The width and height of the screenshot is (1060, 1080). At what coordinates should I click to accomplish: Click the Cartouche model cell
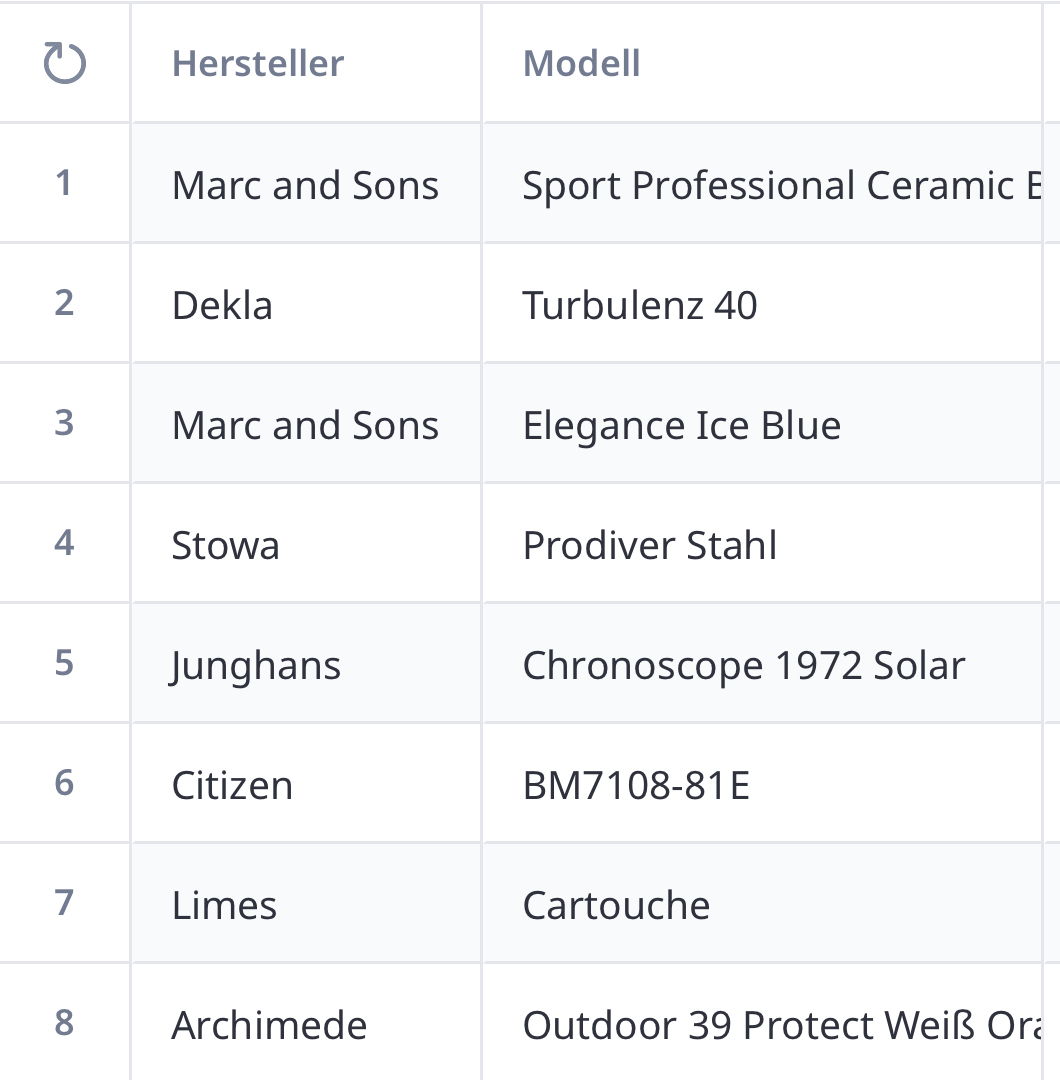[616, 905]
